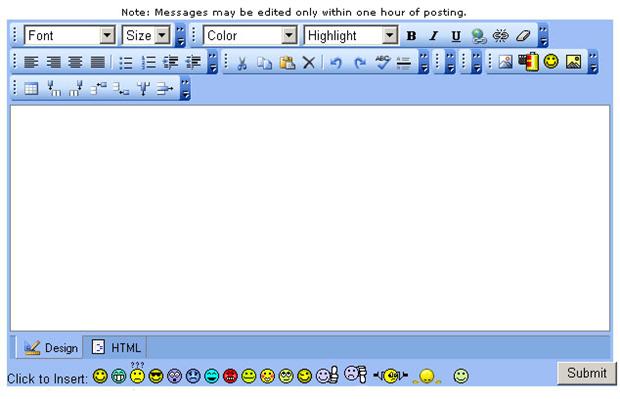Expand toolbar options after the gallery icon

(x=593, y=62)
